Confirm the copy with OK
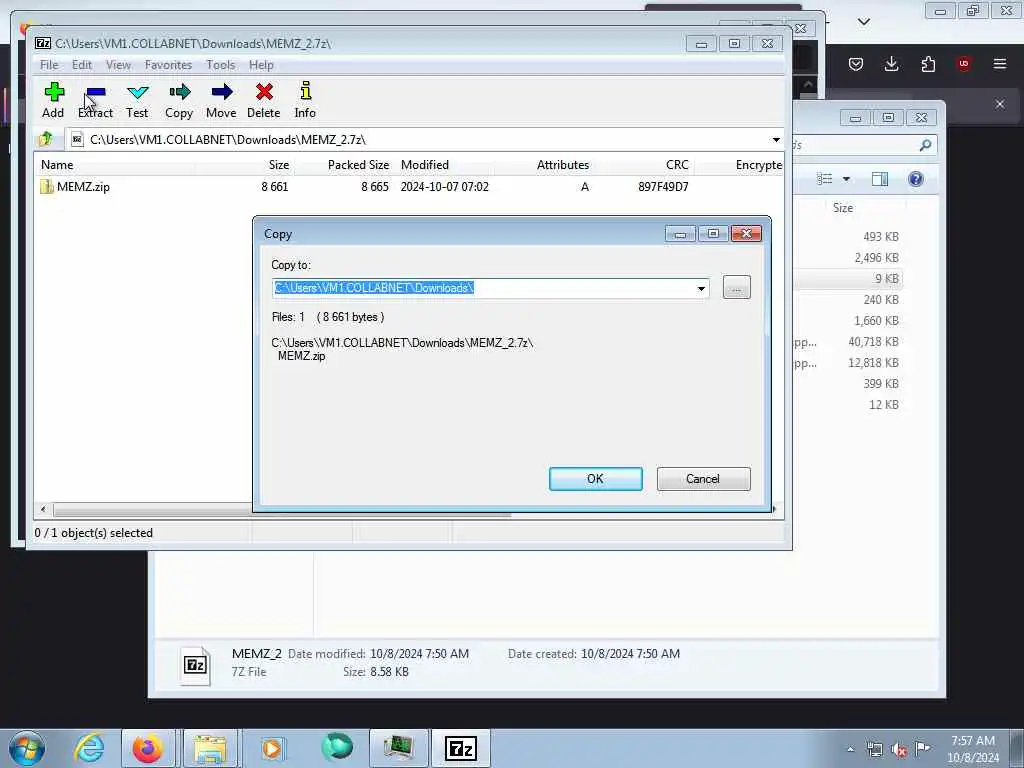This screenshot has height=768, width=1024. (596, 479)
